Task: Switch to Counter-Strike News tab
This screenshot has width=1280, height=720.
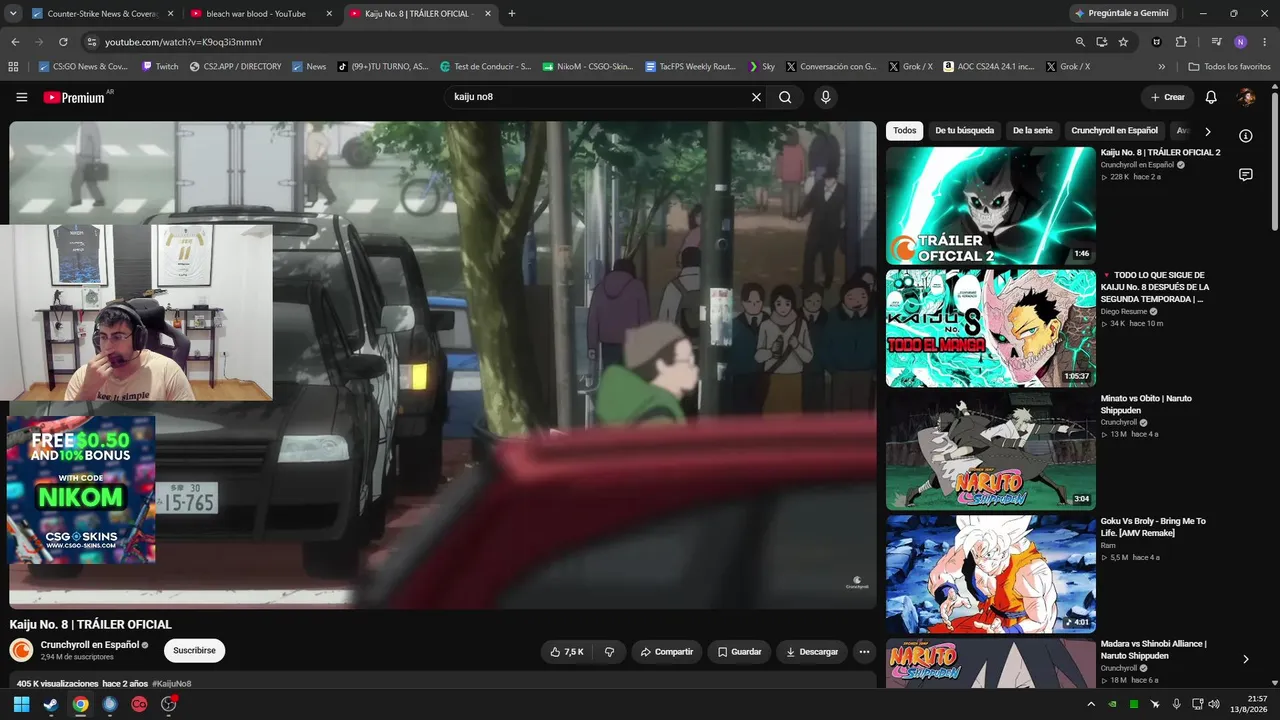Action: pos(103,14)
